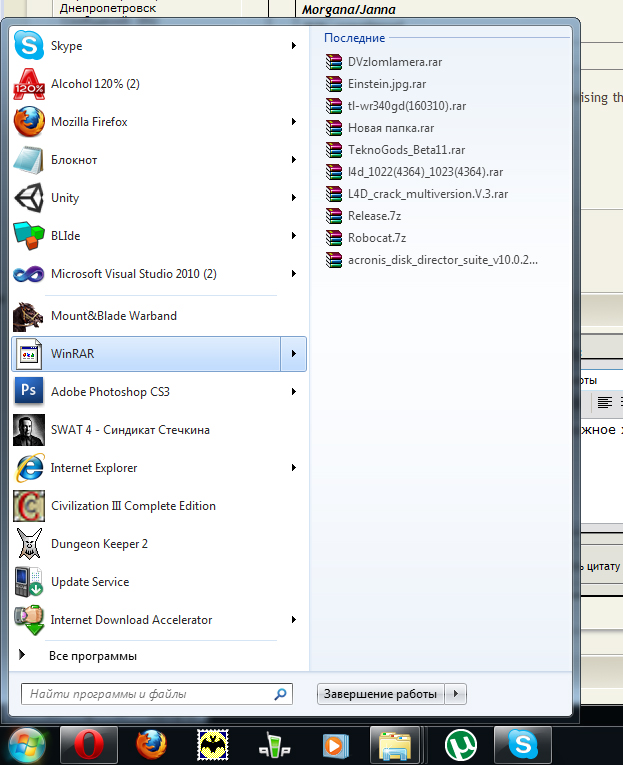Screen dimensions: 623x765
Task: Click the Opera icon in the taskbar
Action: pyautogui.click(x=89, y=745)
